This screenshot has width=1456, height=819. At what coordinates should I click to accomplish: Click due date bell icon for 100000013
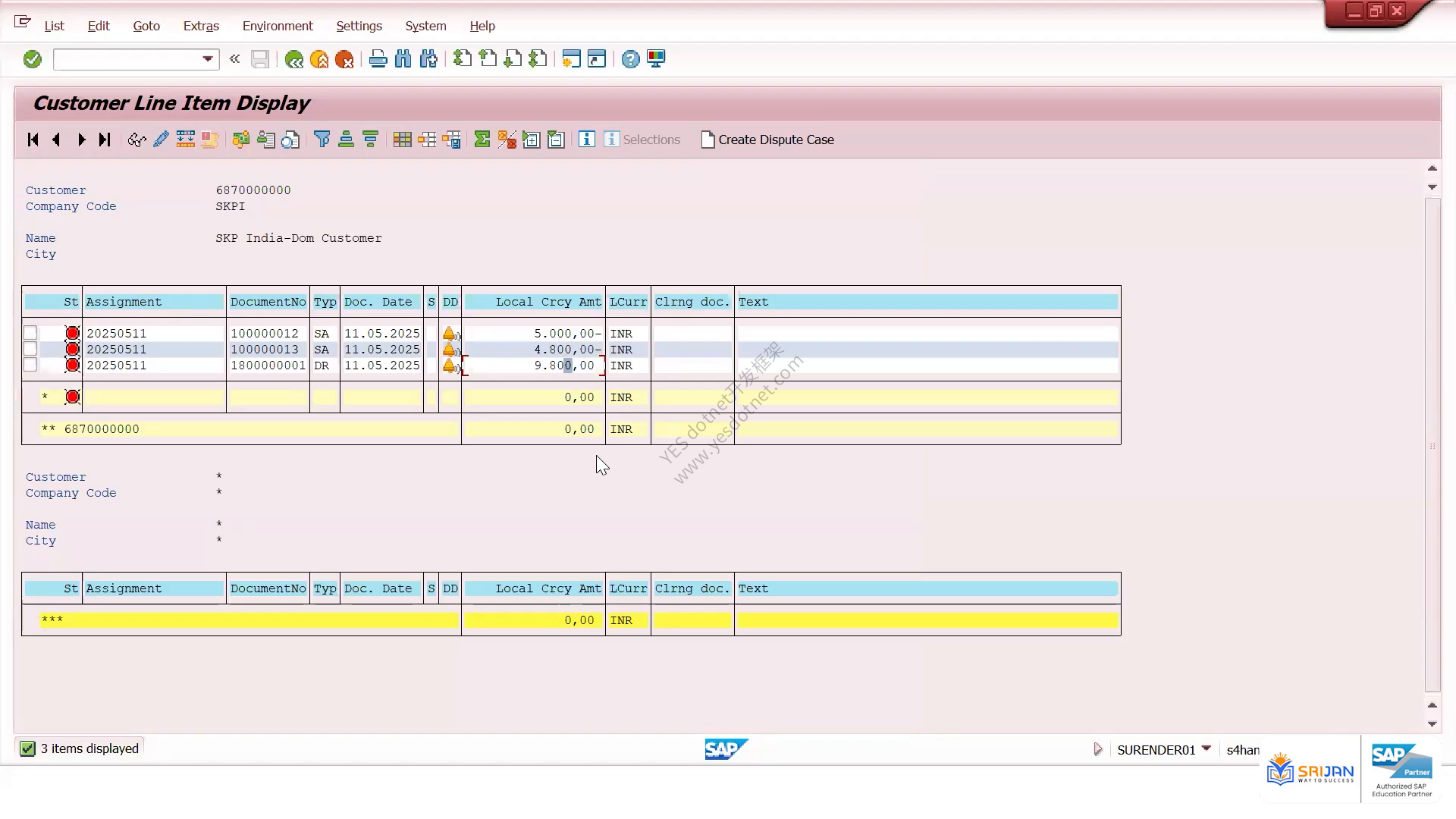(450, 350)
